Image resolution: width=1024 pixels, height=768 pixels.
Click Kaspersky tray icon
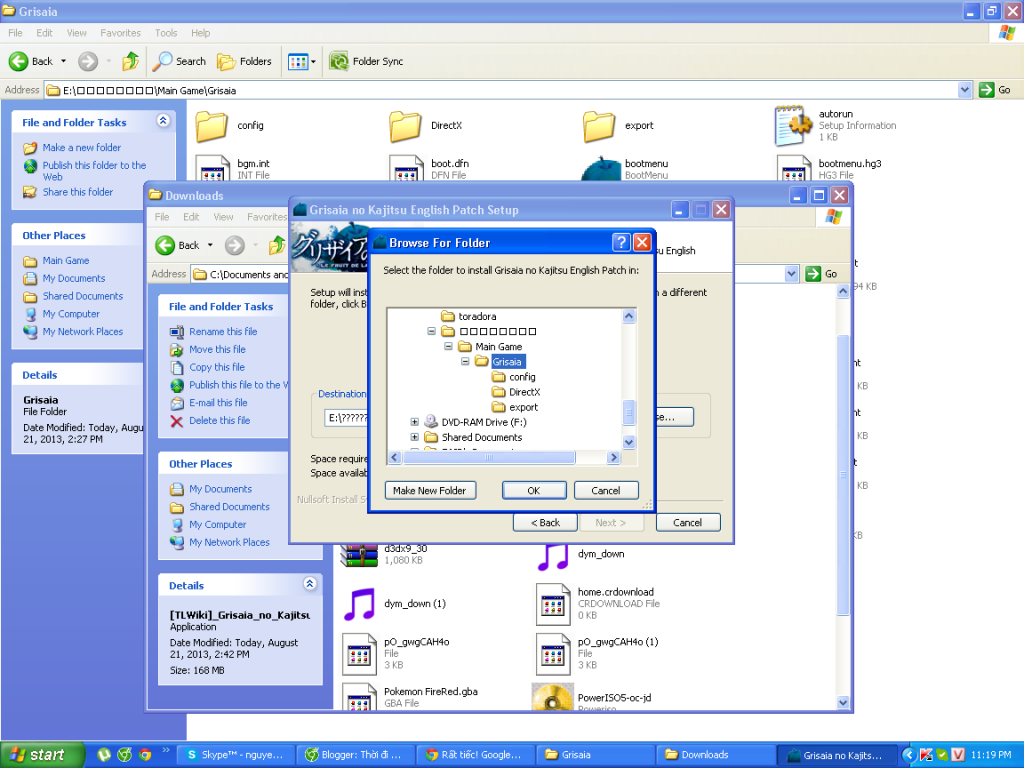tap(926, 755)
